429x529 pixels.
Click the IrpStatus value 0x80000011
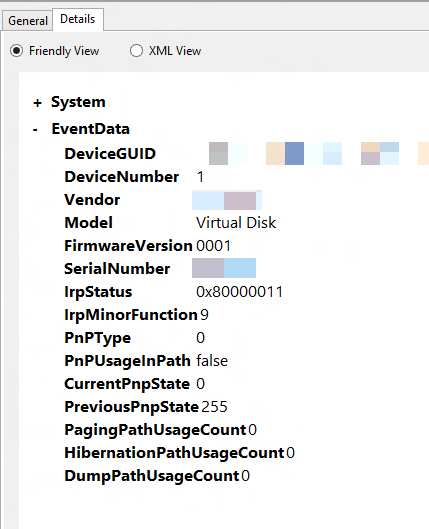point(239,292)
